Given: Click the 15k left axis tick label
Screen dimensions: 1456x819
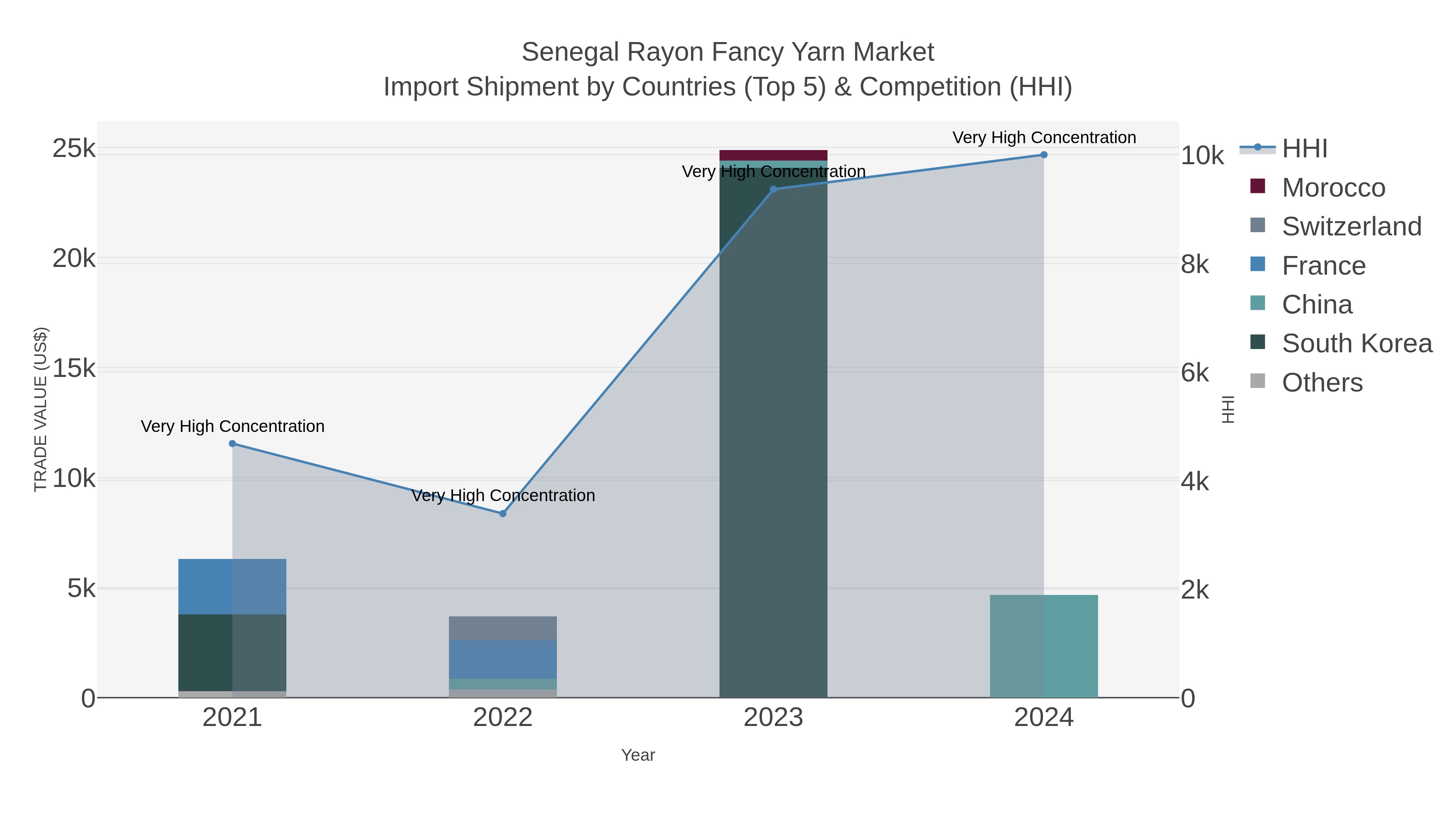Looking at the screenshot, I should [x=74, y=368].
